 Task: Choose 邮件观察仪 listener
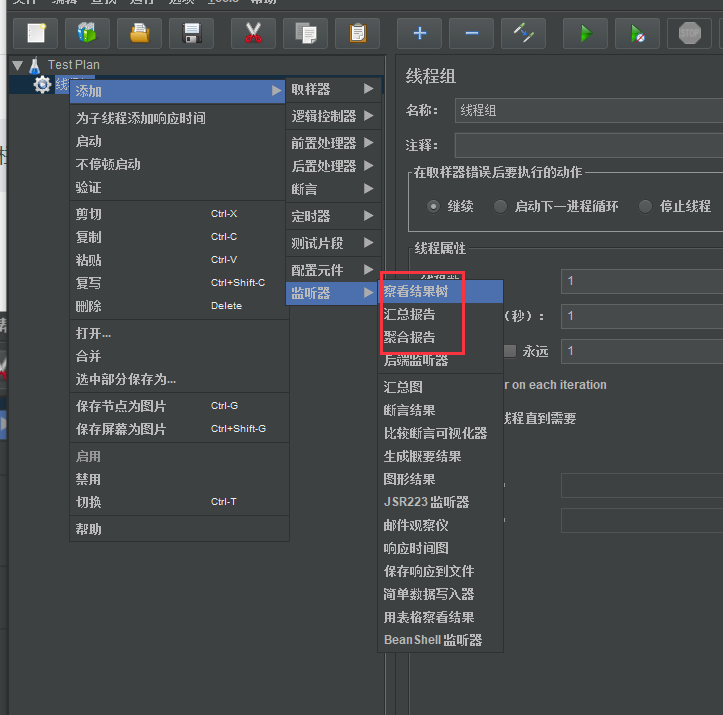click(440, 525)
